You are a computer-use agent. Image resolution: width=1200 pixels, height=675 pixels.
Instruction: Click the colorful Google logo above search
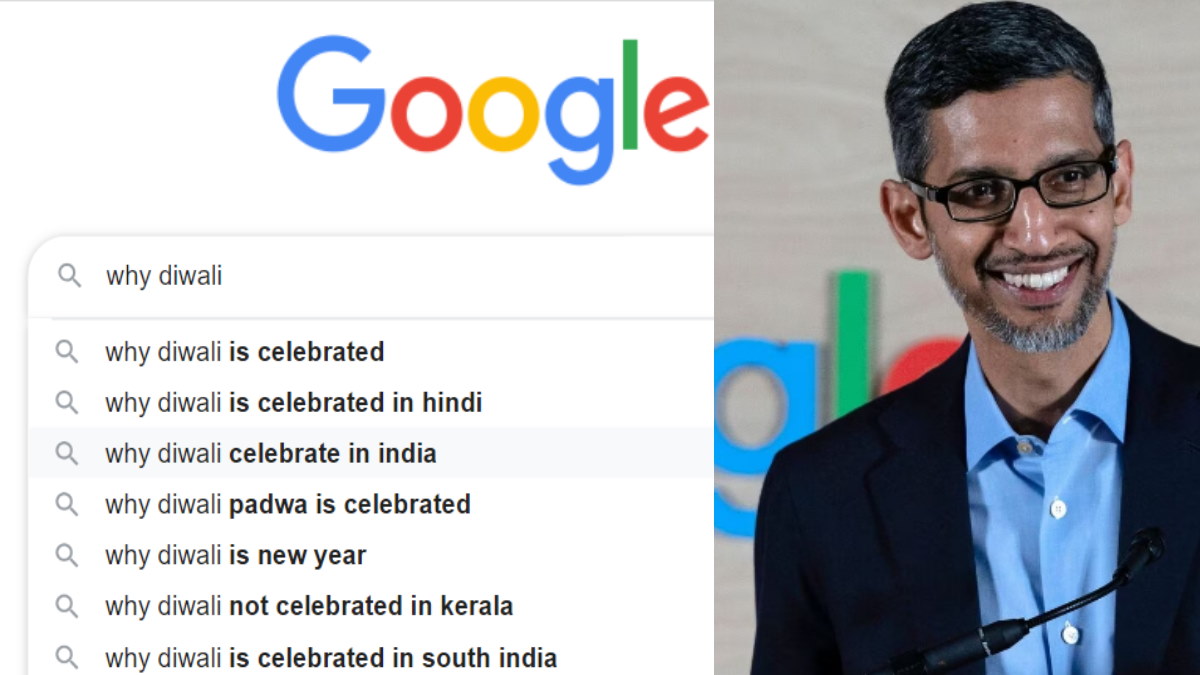(x=494, y=112)
